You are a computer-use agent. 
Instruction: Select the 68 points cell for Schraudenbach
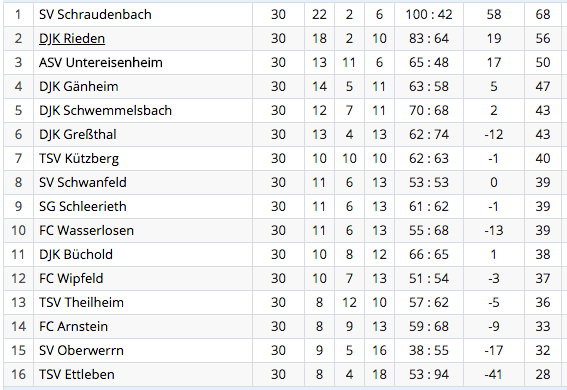click(543, 14)
